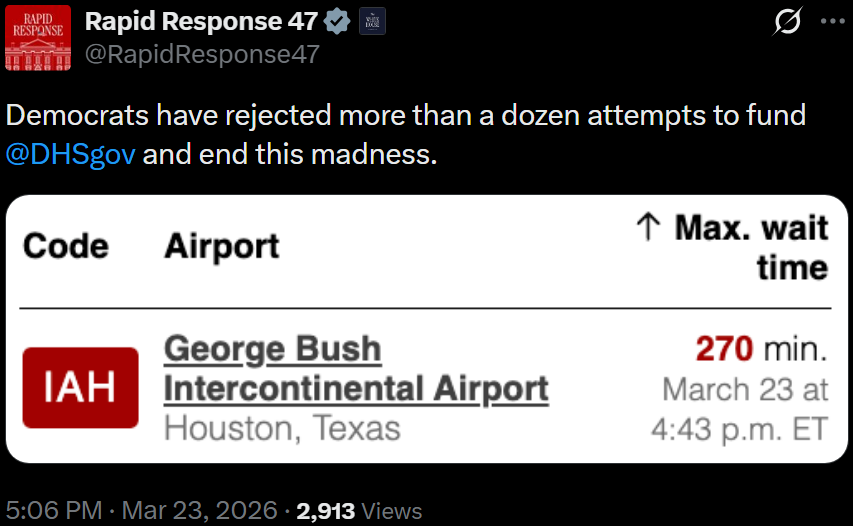
Task: Open the Rapid Response 47 display name
Action: click(x=201, y=21)
